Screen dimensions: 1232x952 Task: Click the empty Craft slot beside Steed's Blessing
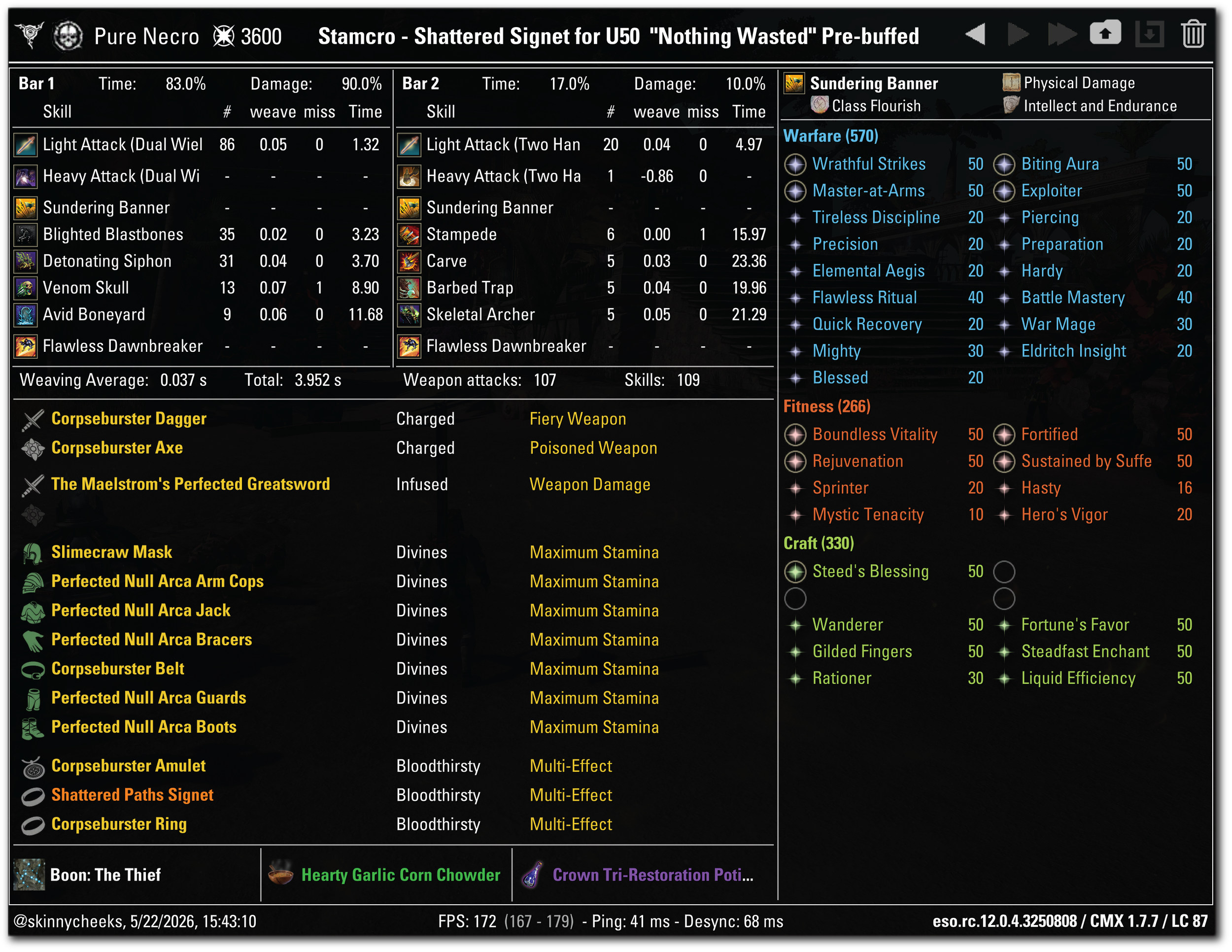pos(1004,572)
